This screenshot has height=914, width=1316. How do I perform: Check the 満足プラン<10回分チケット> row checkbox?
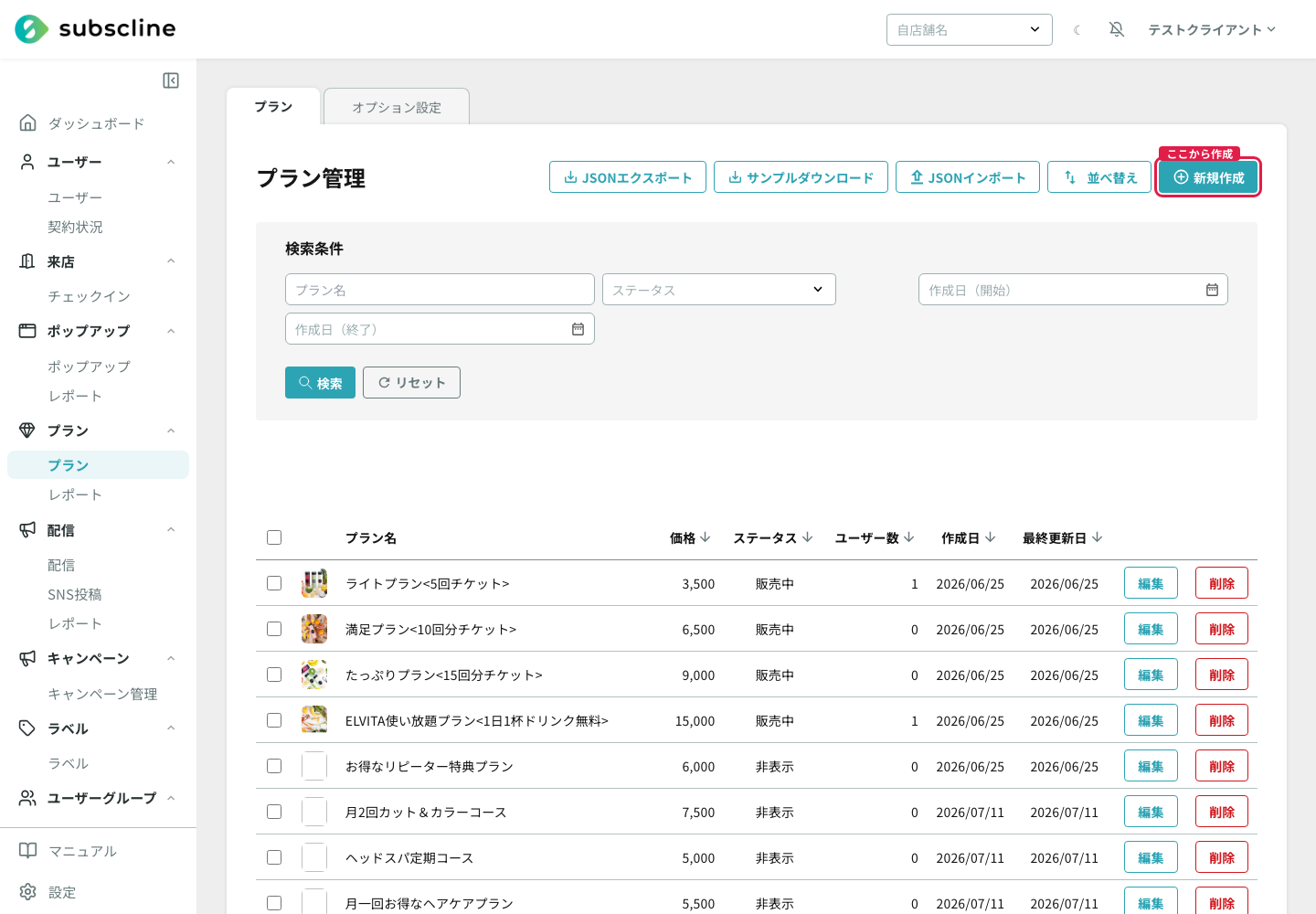pos(274,629)
